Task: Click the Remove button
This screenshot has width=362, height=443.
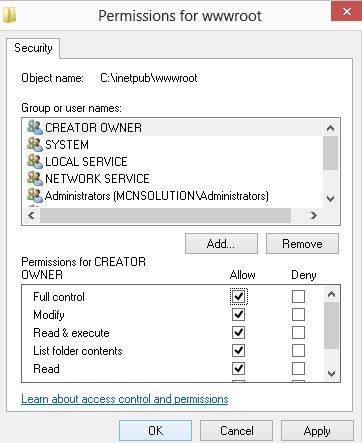Action: coord(302,244)
